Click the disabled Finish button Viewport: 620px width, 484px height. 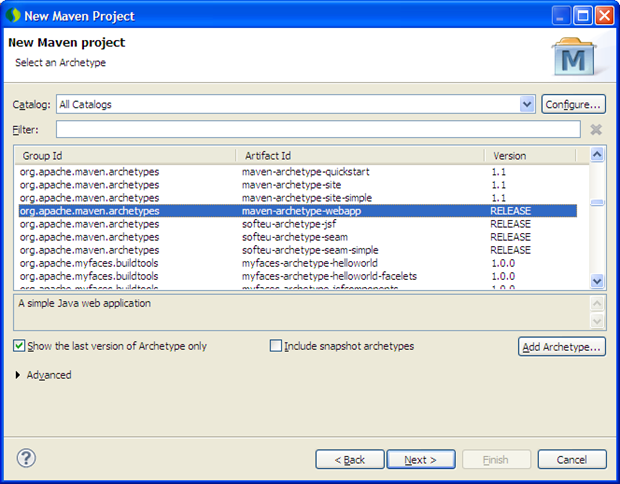[496, 459]
